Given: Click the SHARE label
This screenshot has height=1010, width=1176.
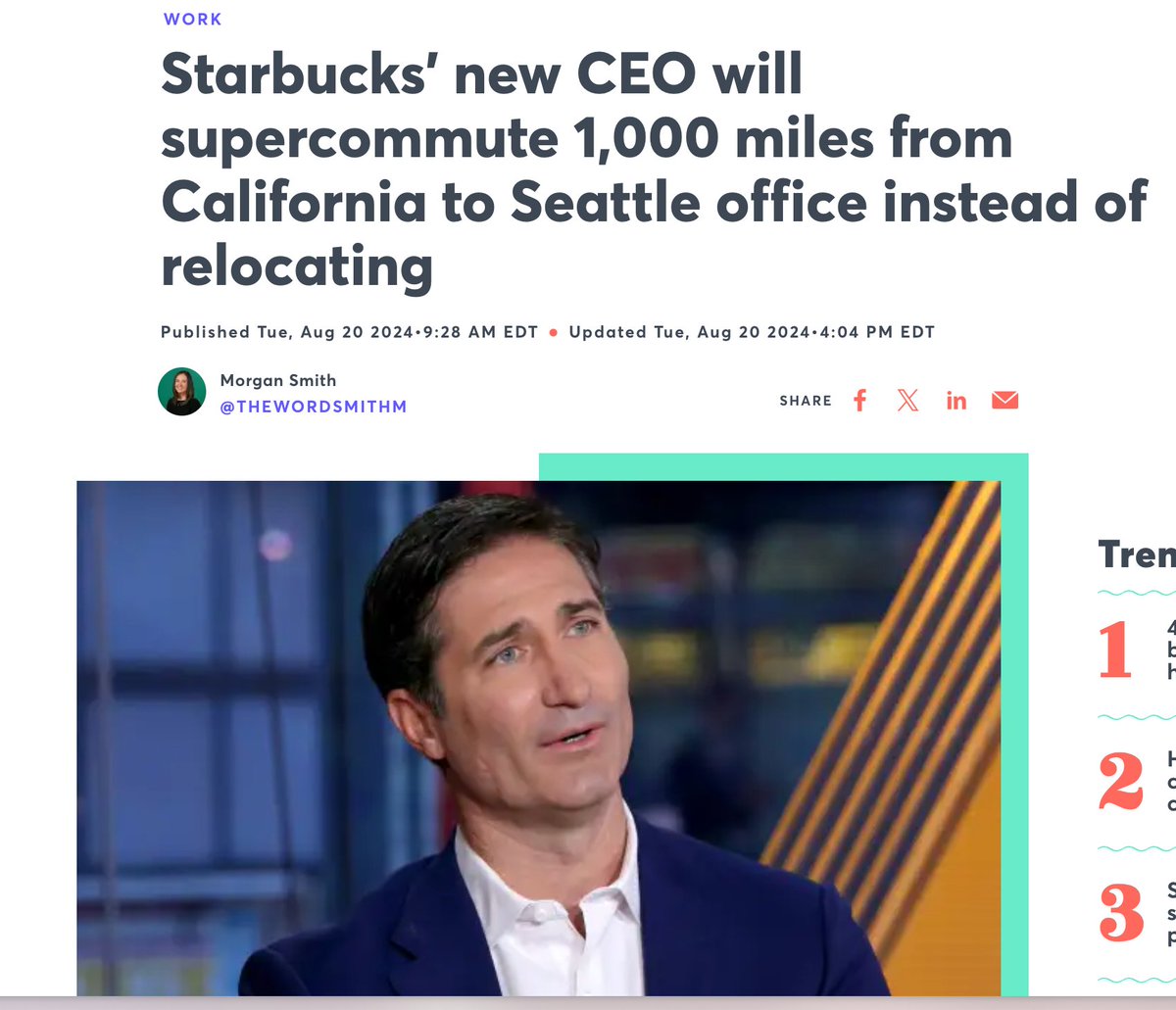Looking at the screenshot, I should click(x=806, y=401).
